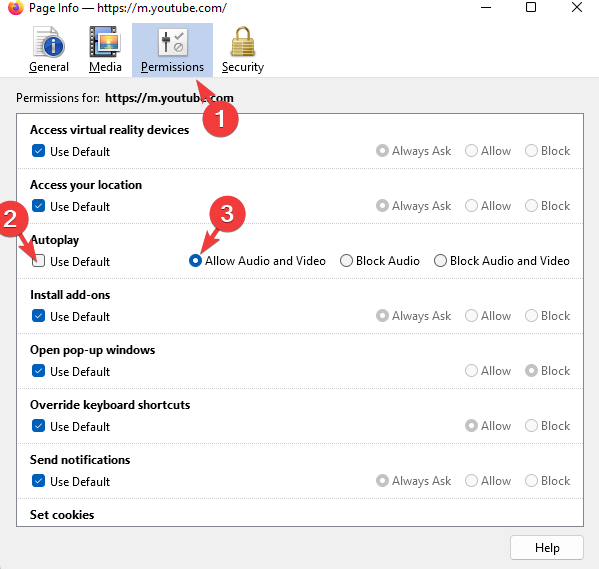The height and width of the screenshot is (569, 599).
Task: Choose Block for Access your location
Action: (531, 206)
